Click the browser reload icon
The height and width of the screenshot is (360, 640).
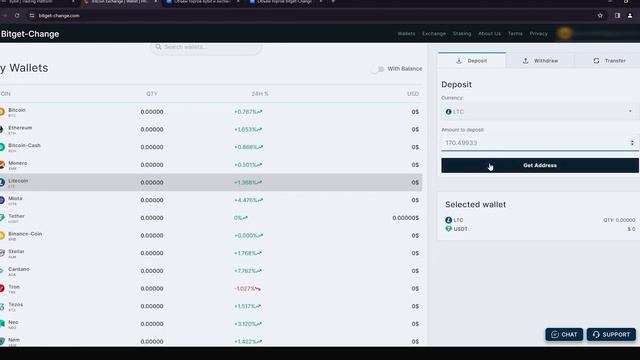tap(17, 16)
